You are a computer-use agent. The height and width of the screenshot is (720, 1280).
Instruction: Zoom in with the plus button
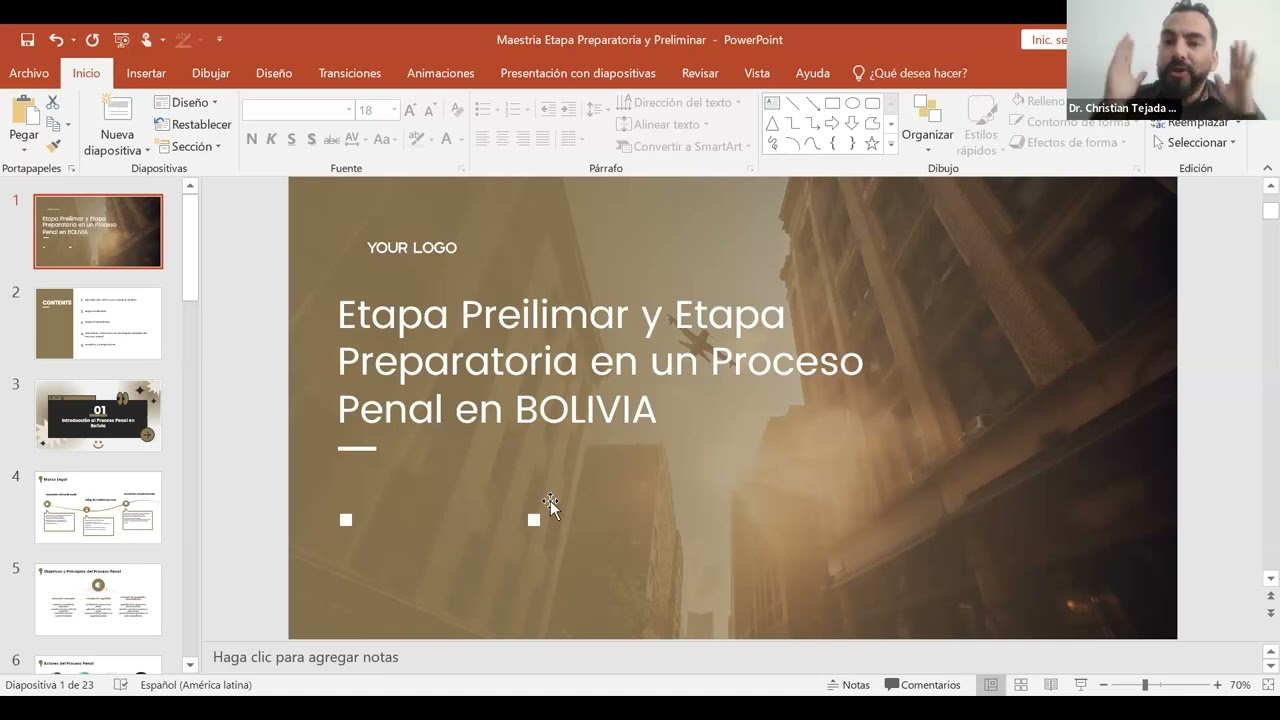(x=1217, y=685)
